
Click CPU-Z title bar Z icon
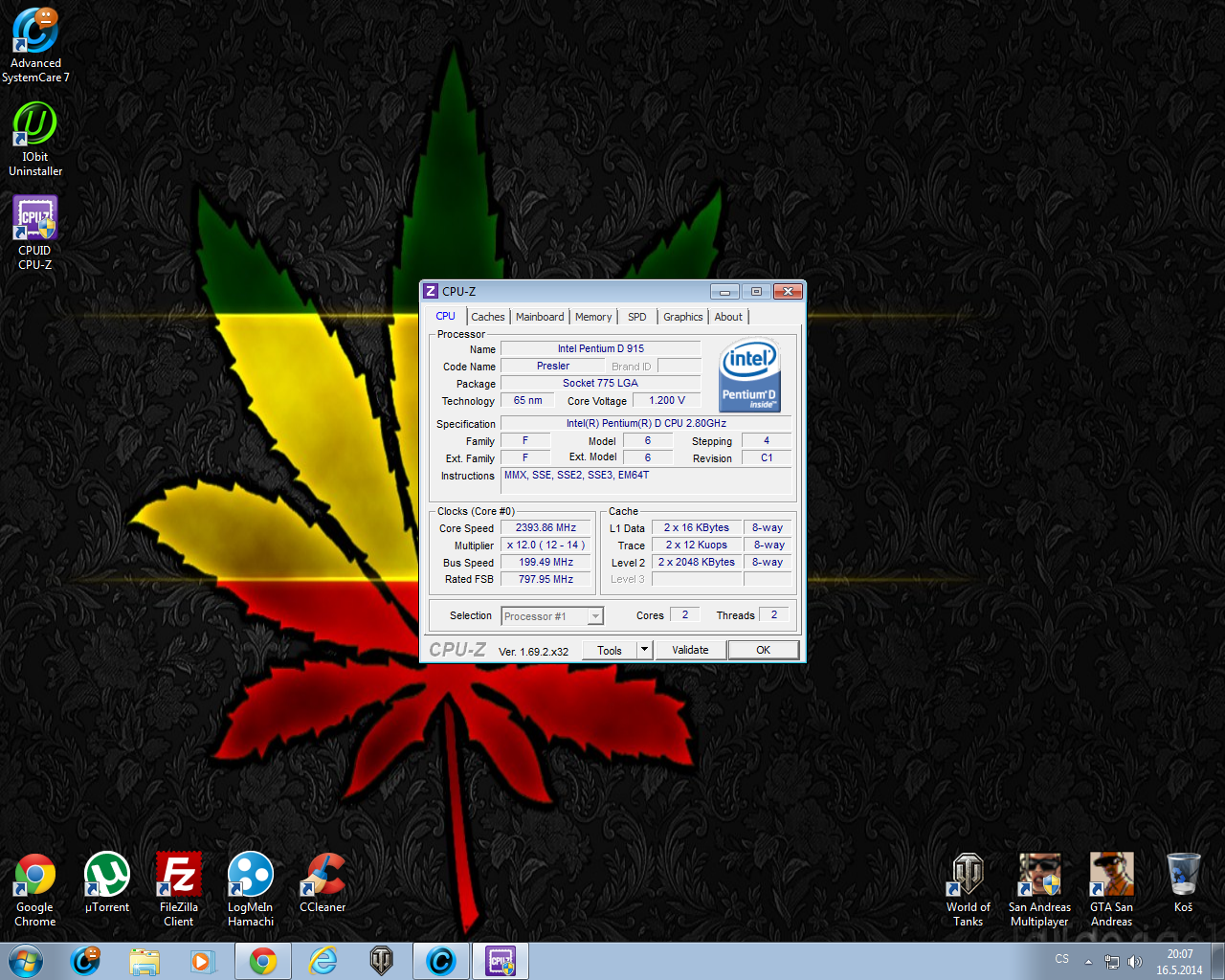point(431,291)
